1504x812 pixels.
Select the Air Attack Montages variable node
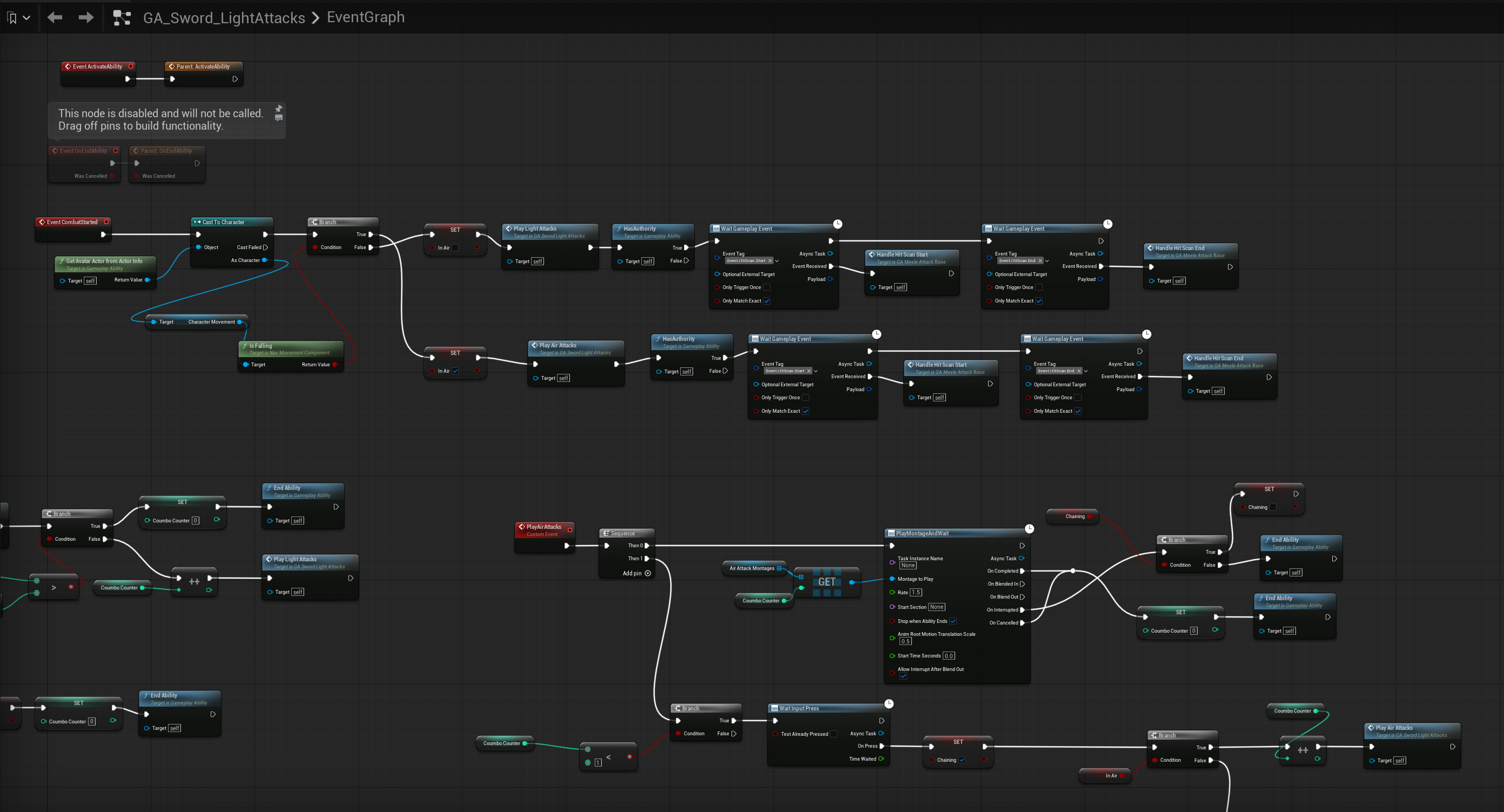[x=755, y=568]
